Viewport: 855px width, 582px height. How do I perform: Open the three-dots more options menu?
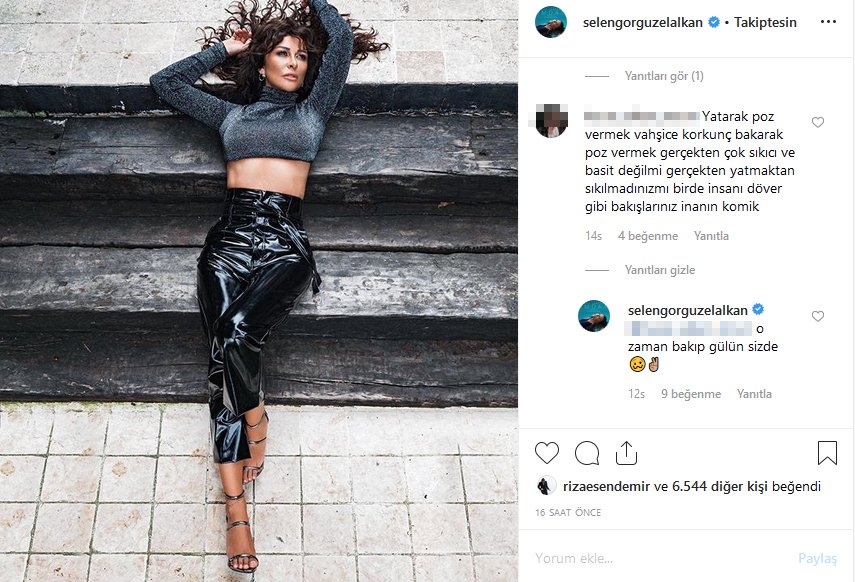828,22
